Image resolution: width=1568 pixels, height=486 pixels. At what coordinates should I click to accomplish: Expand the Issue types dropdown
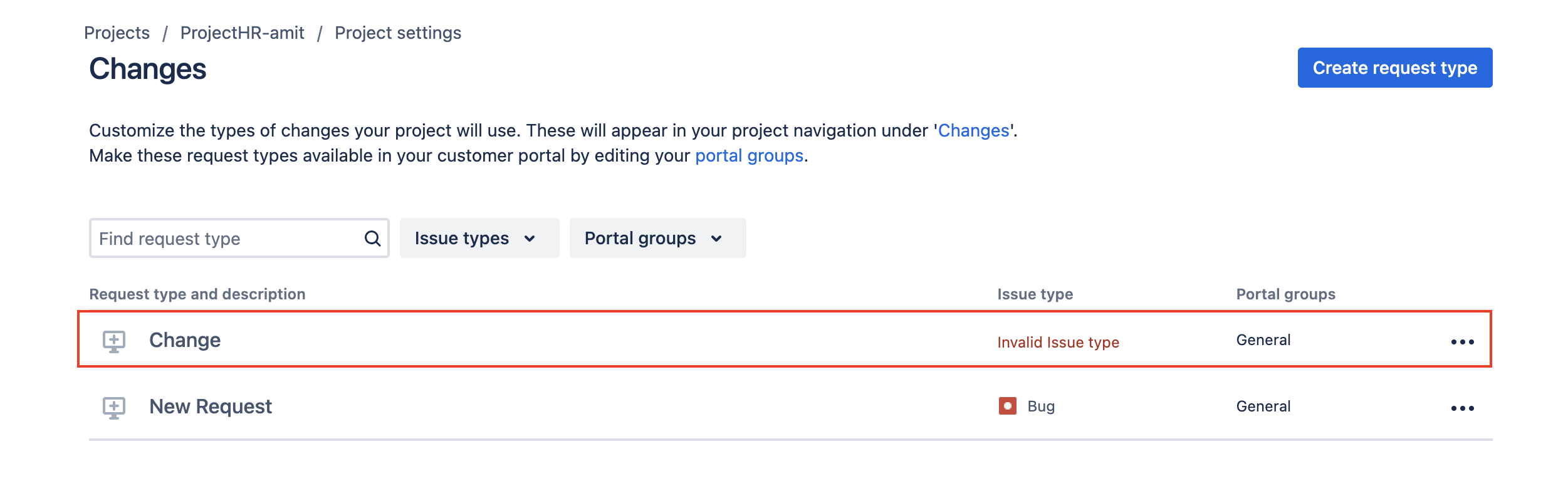(x=479, y=238)
